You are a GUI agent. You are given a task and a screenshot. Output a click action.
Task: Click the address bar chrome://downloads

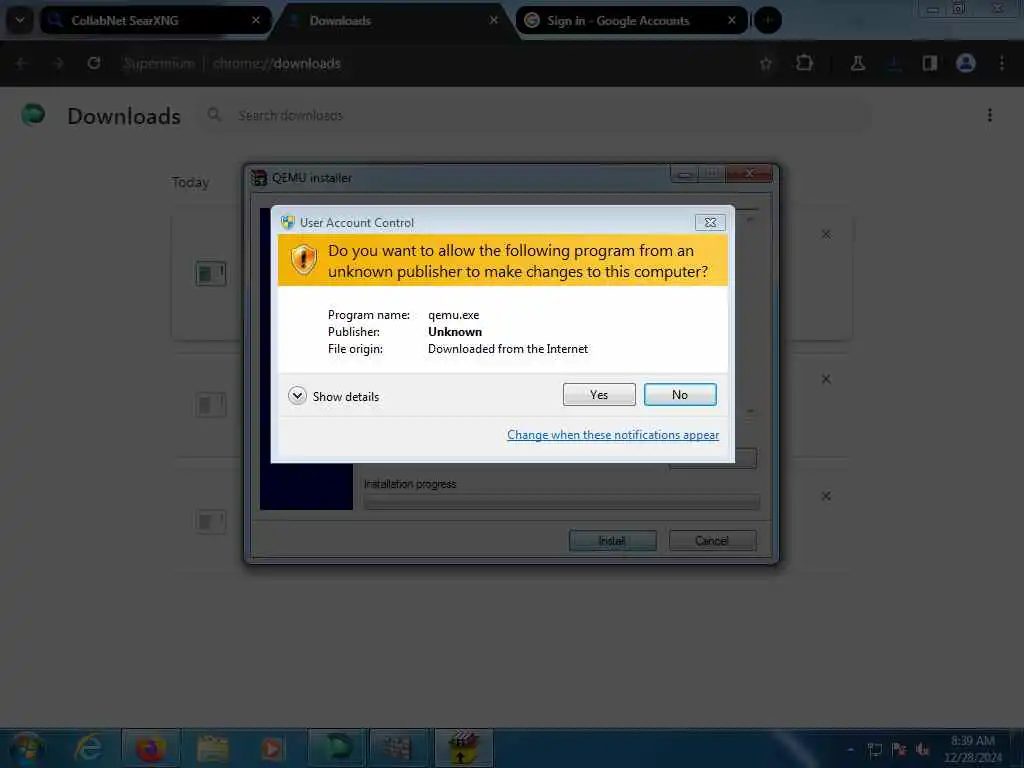pos(276,63)
